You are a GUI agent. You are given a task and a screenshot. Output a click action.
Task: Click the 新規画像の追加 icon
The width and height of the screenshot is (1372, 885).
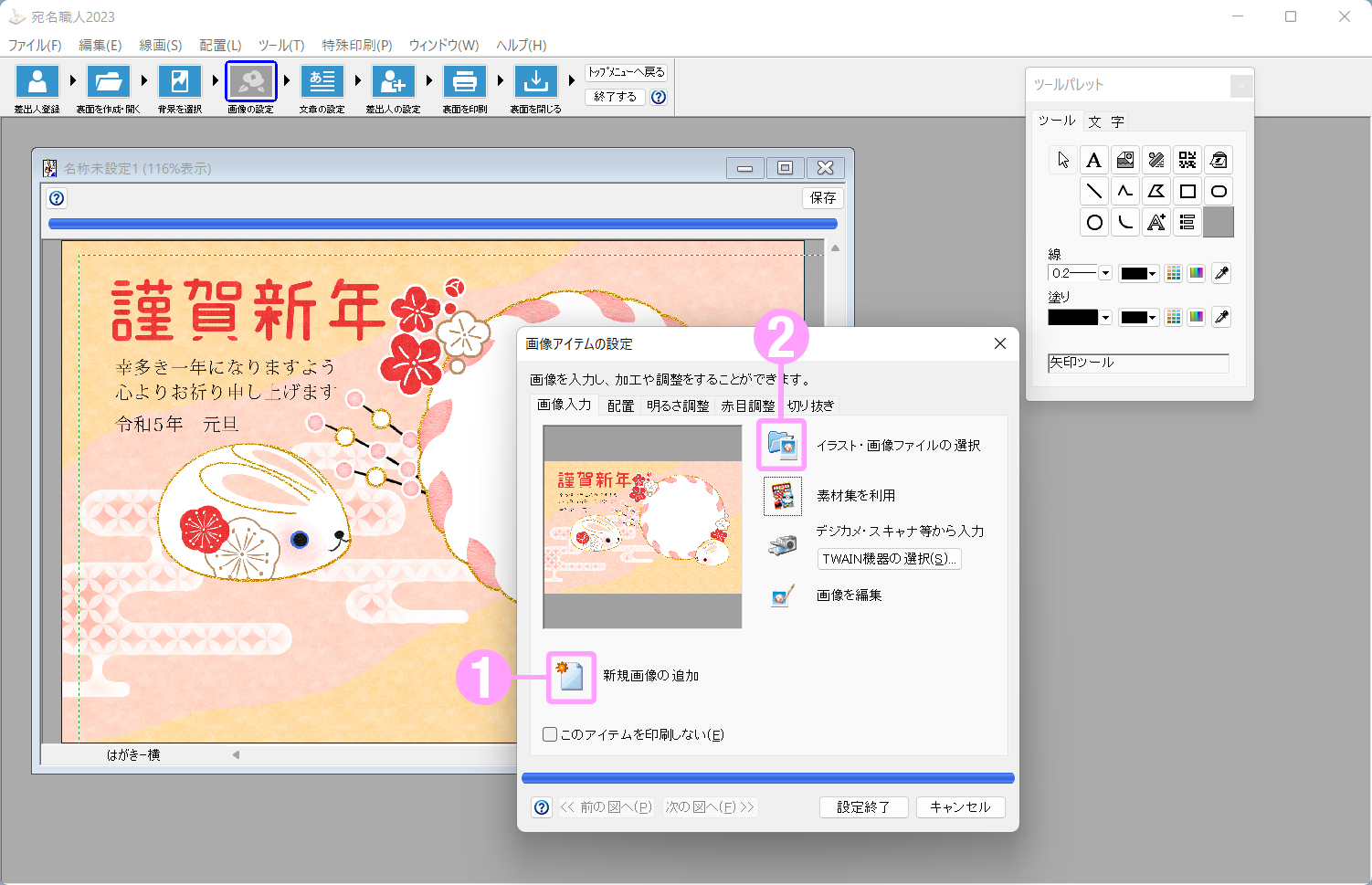click(x=571, y=677)
